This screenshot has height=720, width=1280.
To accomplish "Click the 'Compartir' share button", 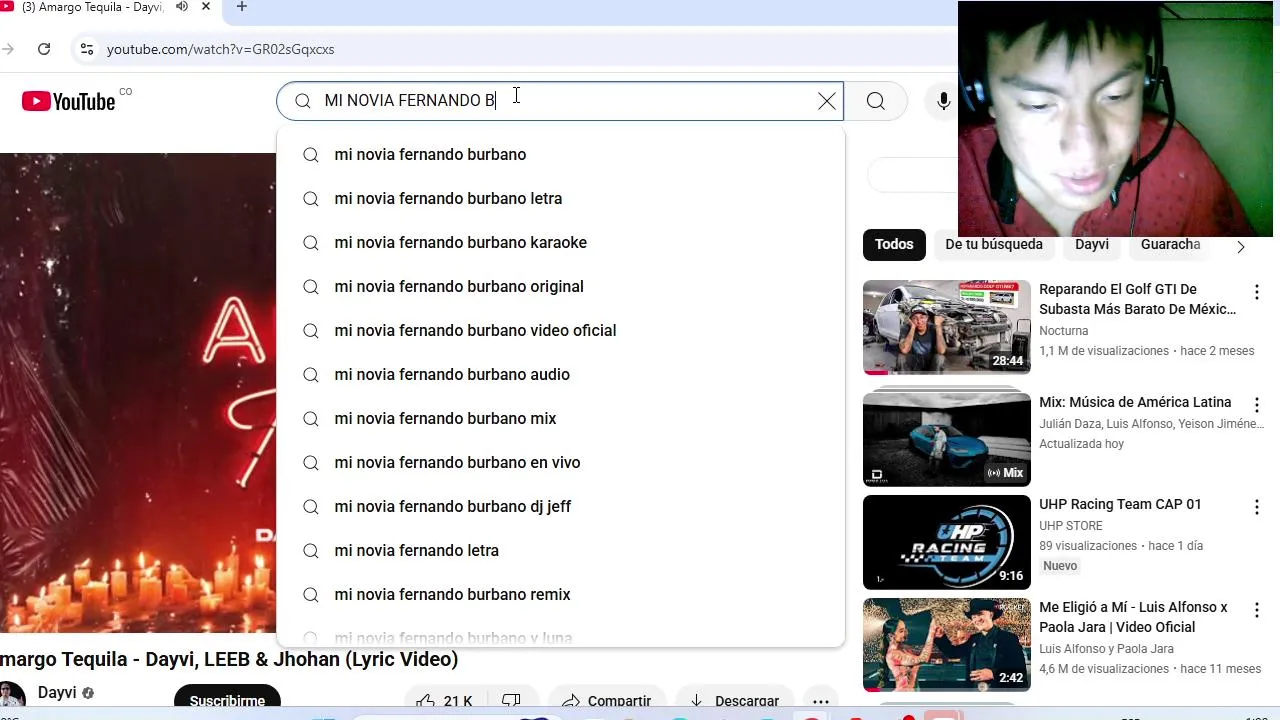I will (x=606, y=701).
